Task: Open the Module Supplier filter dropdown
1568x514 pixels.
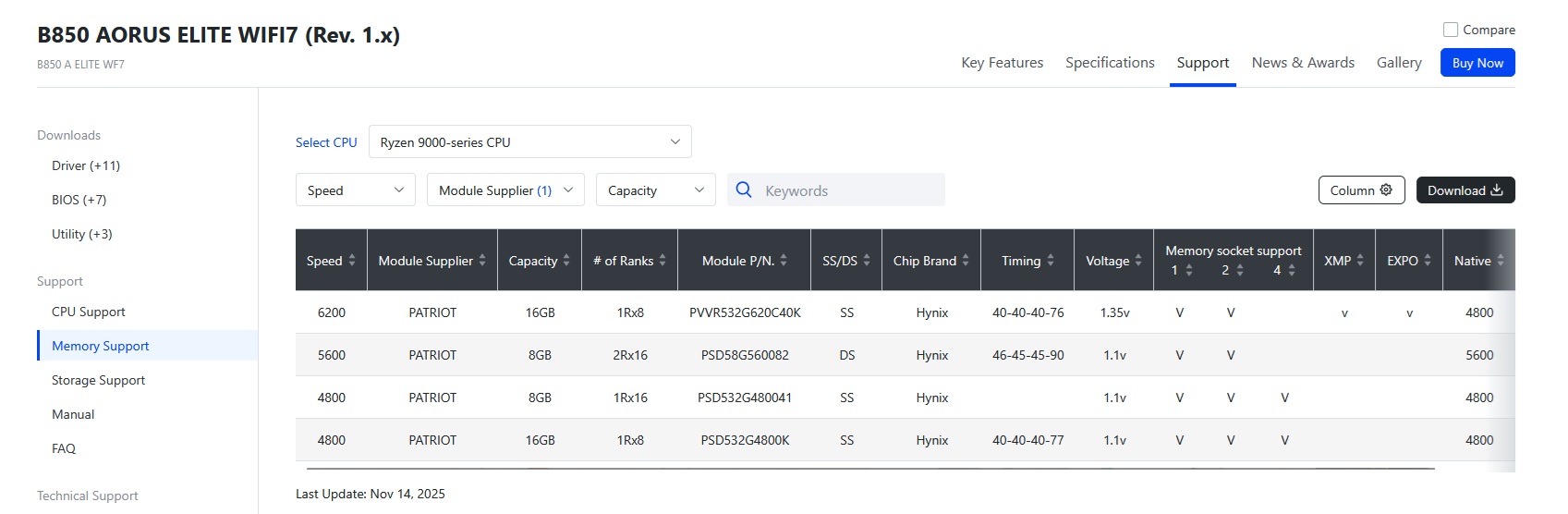Action: pyautogui.click(x=504, y=190)
